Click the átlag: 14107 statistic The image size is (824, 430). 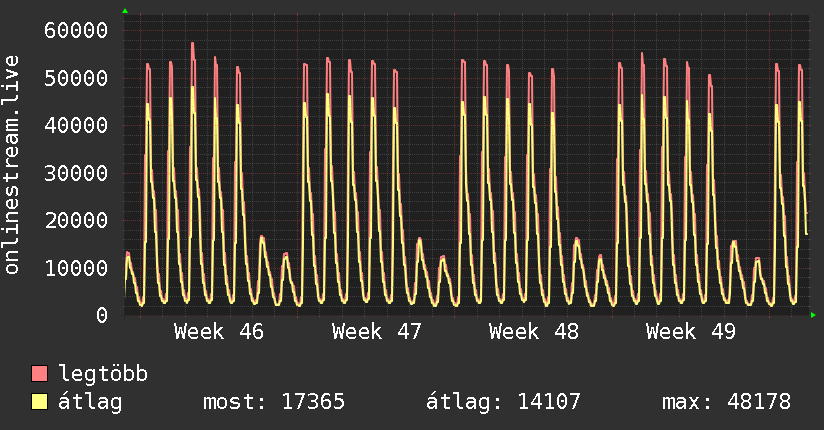503,402
